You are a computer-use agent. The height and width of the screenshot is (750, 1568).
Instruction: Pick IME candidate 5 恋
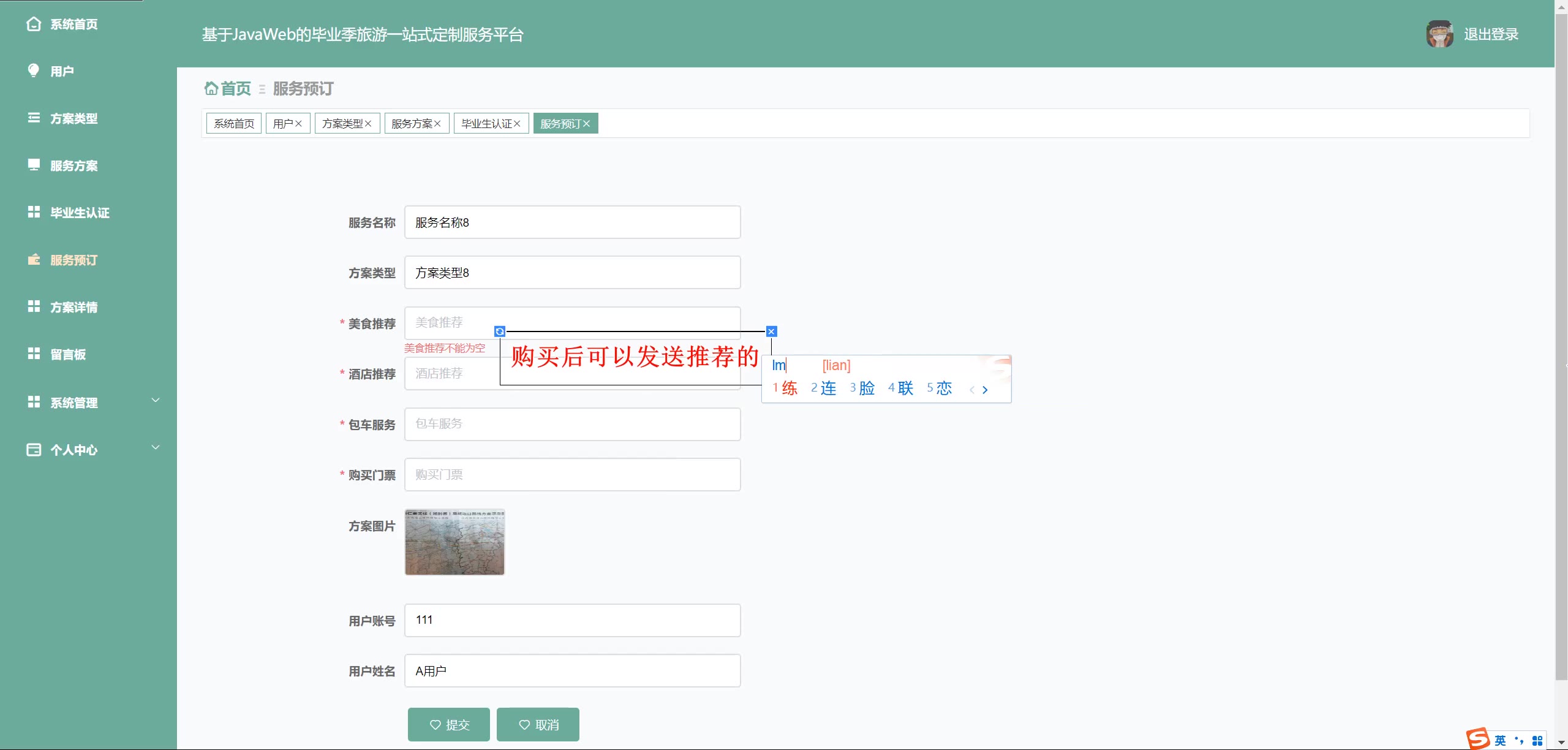tap(940, 388)
